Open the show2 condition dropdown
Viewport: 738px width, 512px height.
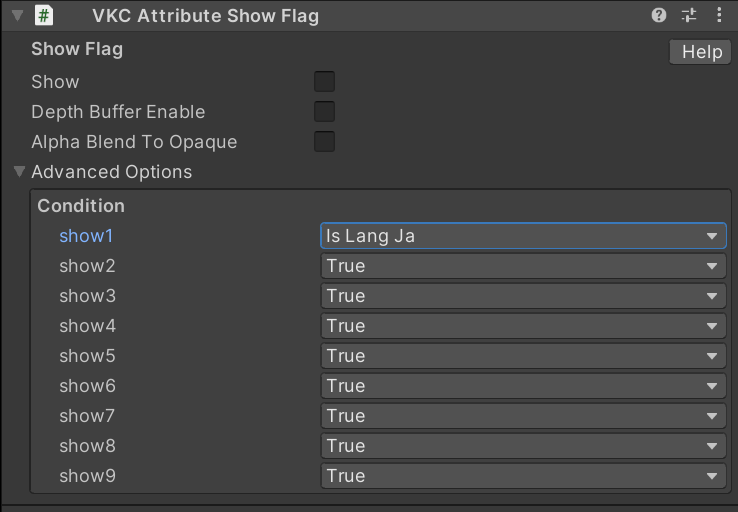pyautogui.click(x=522, y=266)
